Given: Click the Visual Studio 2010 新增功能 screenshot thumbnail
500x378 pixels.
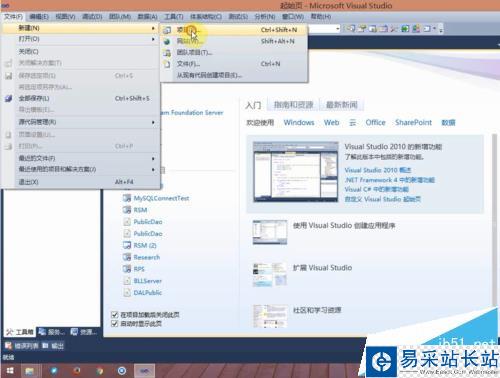Looking at the screenshot, I should 296,172.
